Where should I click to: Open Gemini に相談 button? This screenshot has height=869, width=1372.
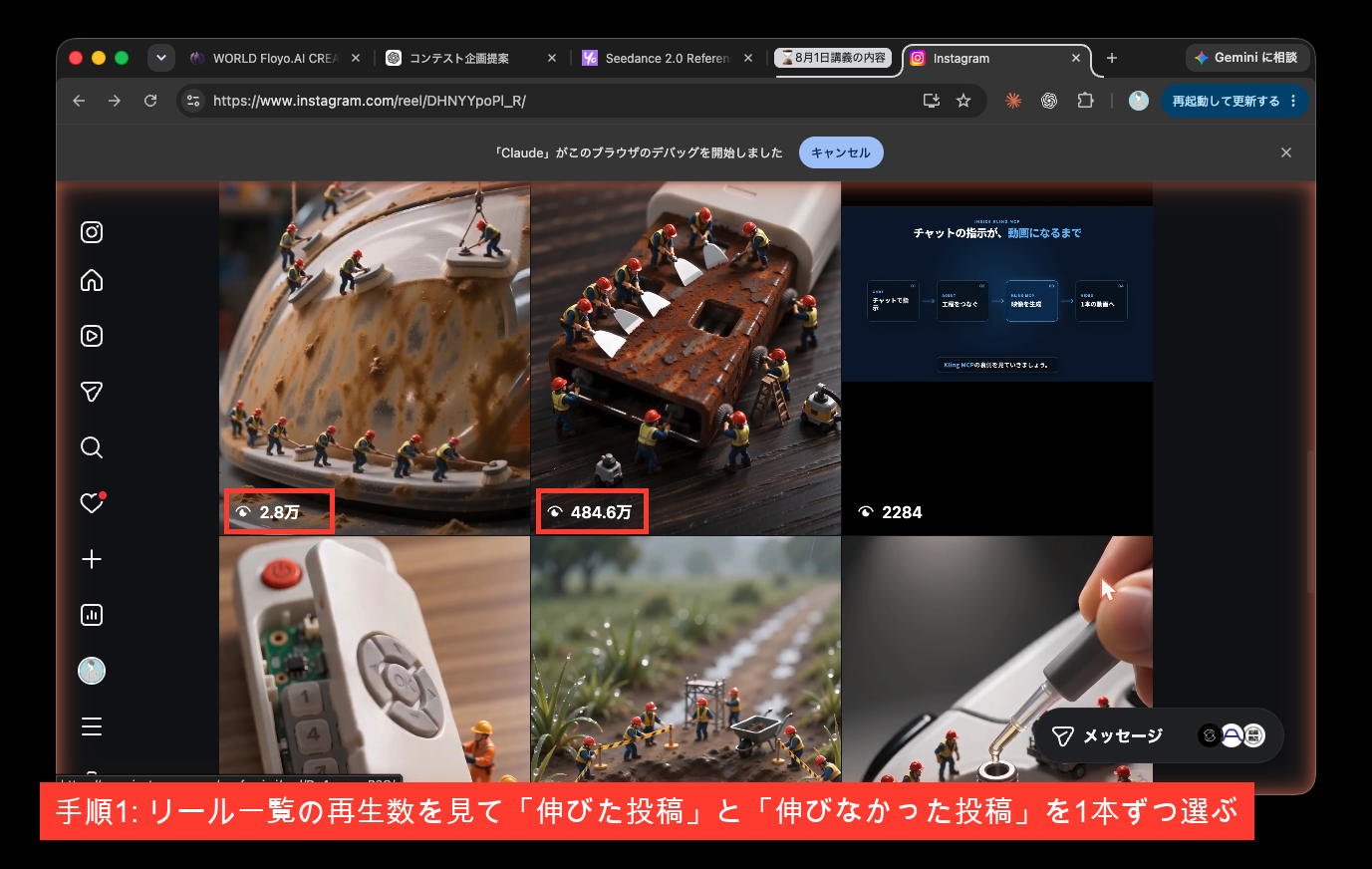[1246, 58]
